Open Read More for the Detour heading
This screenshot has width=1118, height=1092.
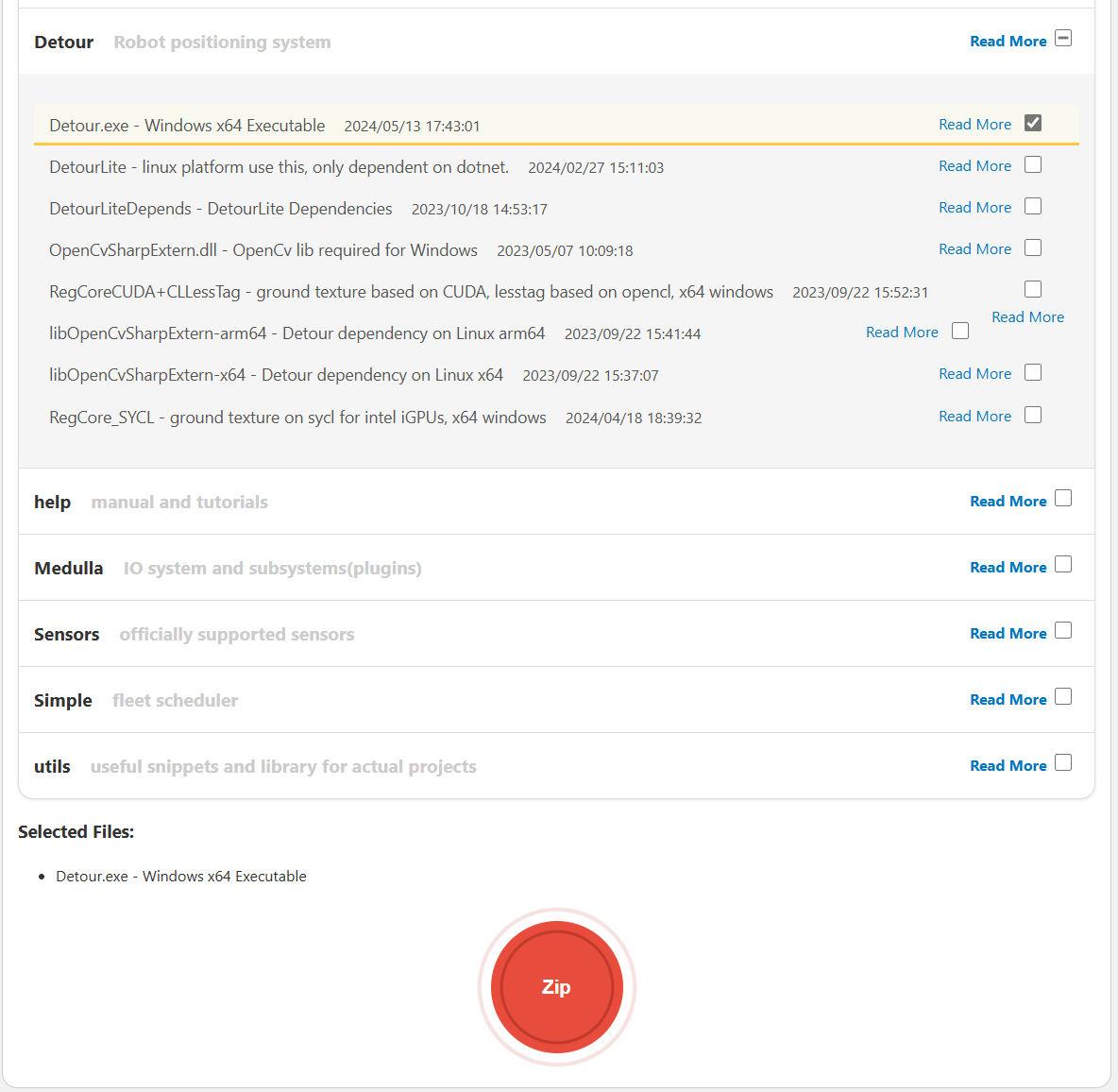[1008, 42]
